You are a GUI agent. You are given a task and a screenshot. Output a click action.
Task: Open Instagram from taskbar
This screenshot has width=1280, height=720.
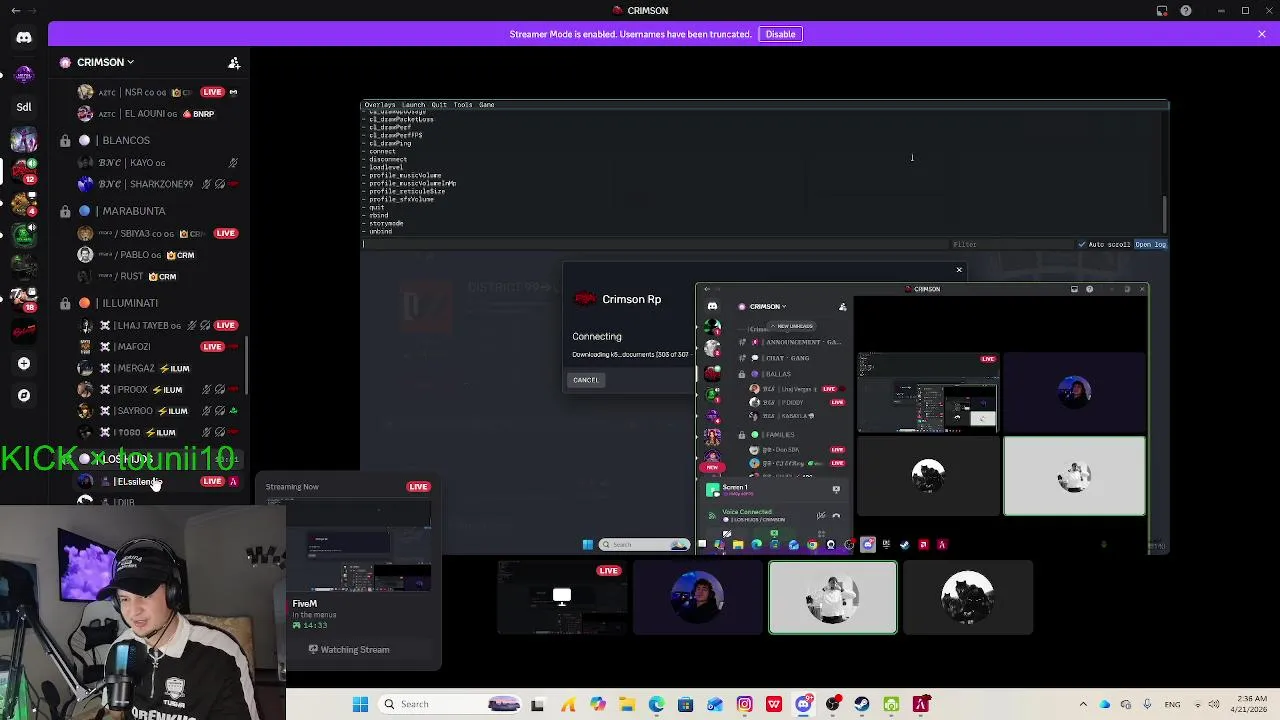pyautogui.click(x=744, y=704)
